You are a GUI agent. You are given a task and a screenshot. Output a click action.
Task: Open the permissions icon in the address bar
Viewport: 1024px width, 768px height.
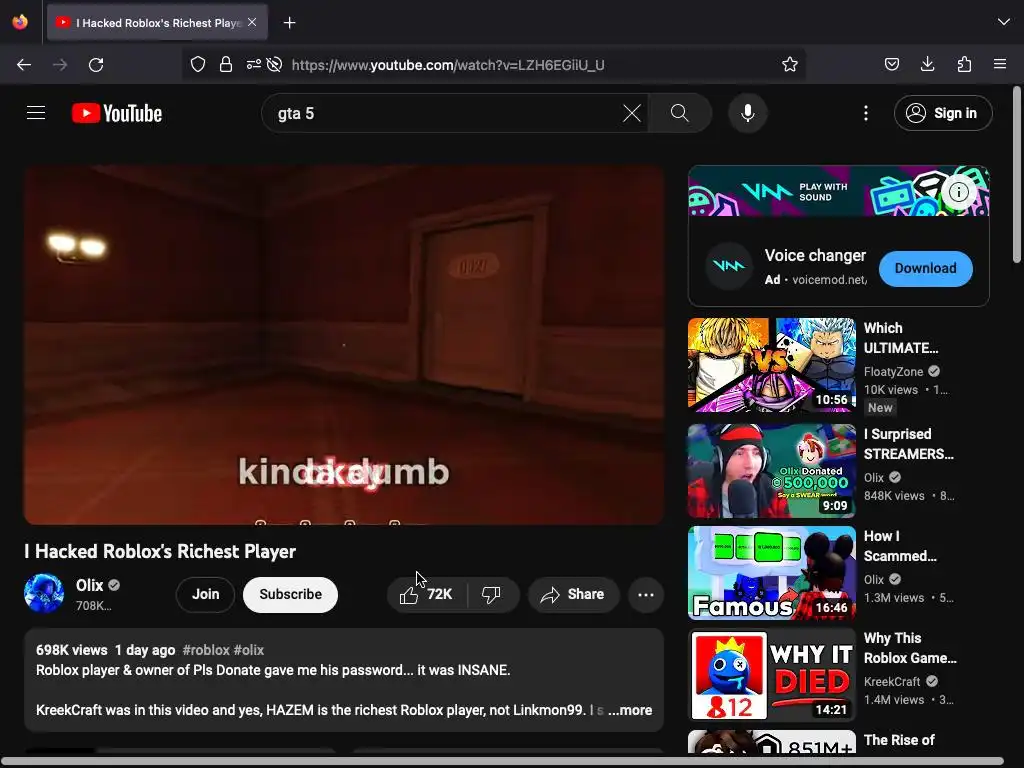pyautogui.click(x=253, y=64)
